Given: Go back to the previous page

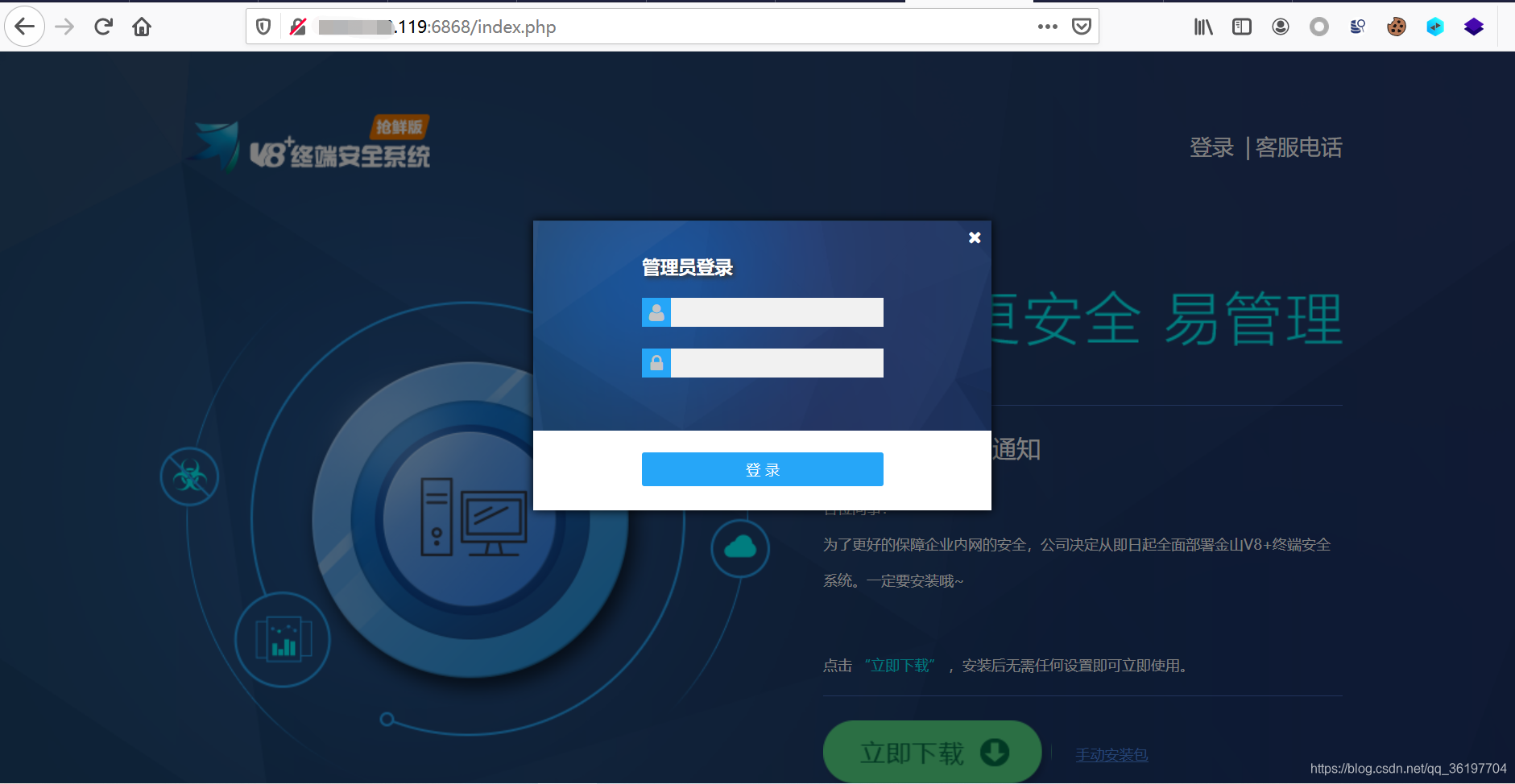Looking at the screenshot, I should pyautogui.click(x=25, y=27).
